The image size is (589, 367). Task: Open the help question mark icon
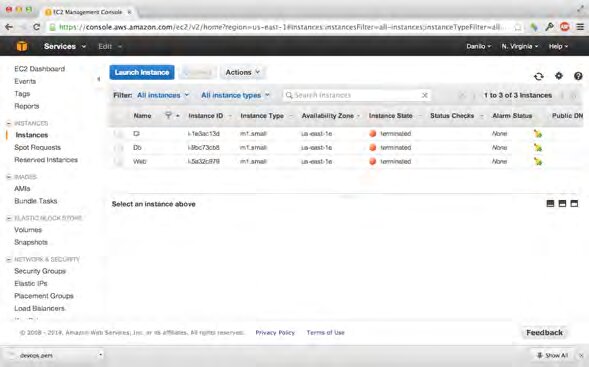click(578, 76)
